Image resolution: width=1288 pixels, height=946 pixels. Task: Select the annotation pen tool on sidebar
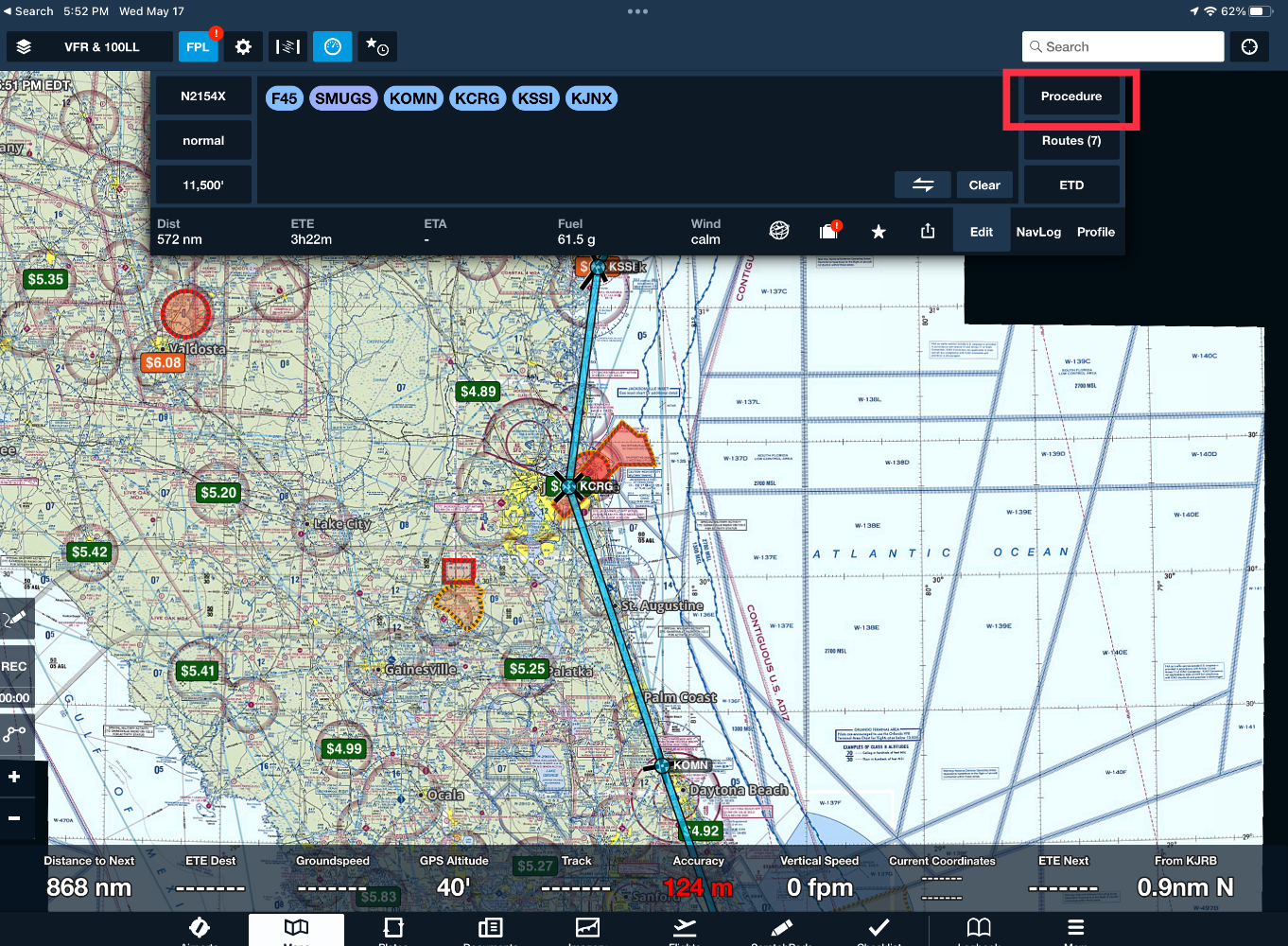pyautogui.click(x=15, y=619)
